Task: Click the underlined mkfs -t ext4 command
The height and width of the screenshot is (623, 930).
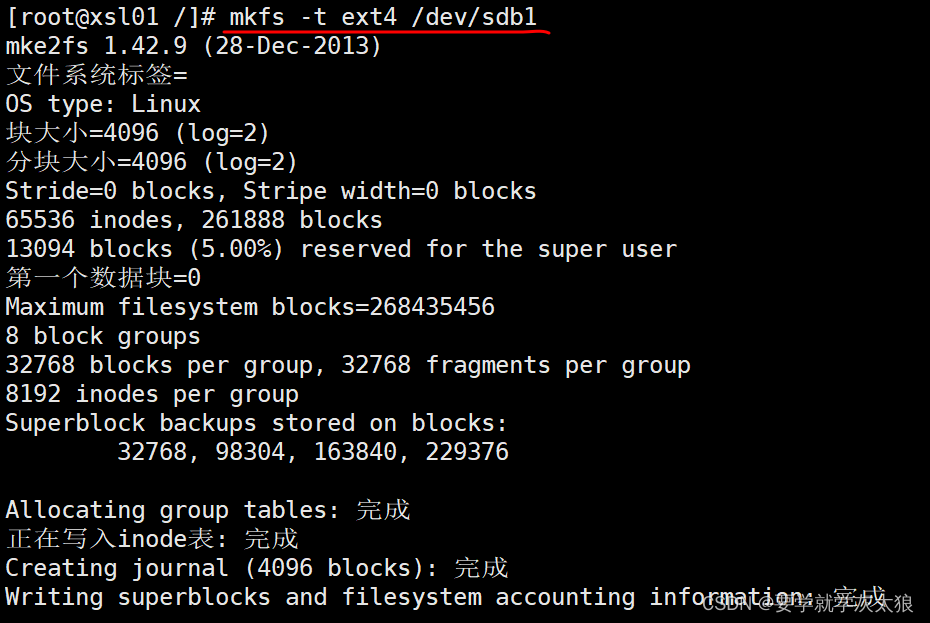Action: 383,17
